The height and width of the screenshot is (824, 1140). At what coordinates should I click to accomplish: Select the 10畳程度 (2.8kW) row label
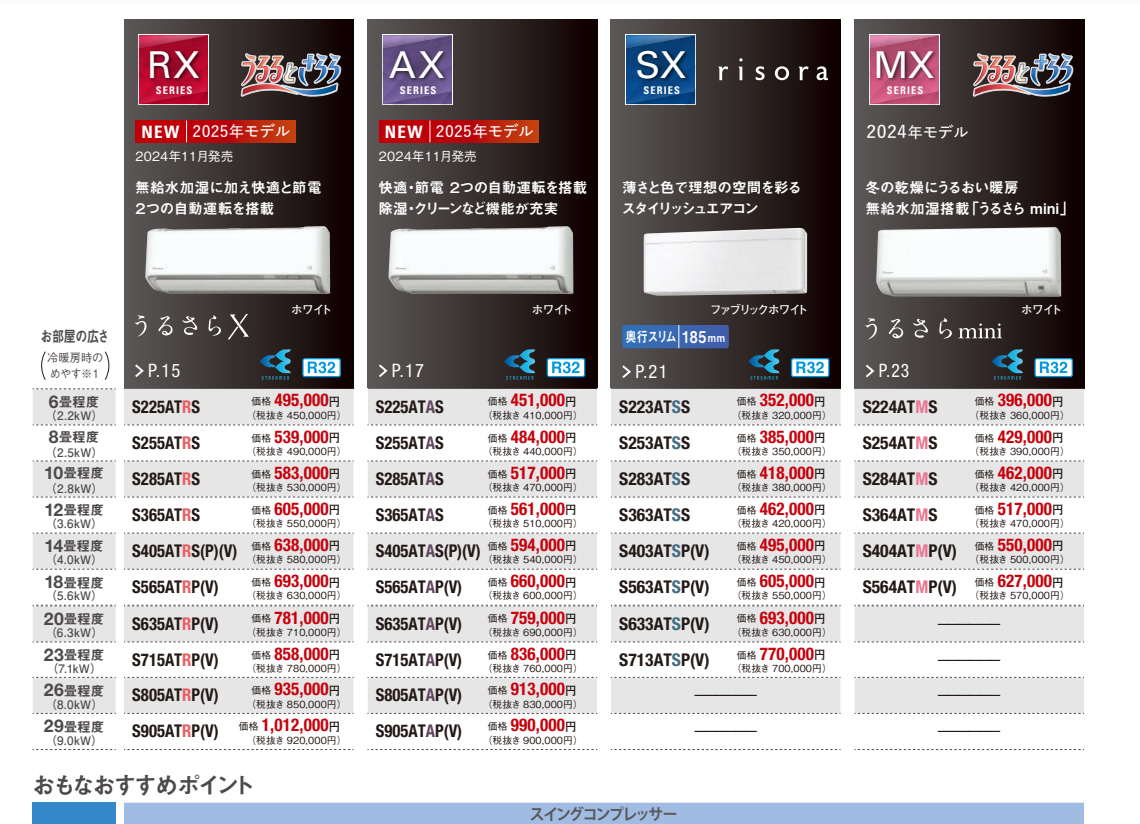click(x=73, y=479)
